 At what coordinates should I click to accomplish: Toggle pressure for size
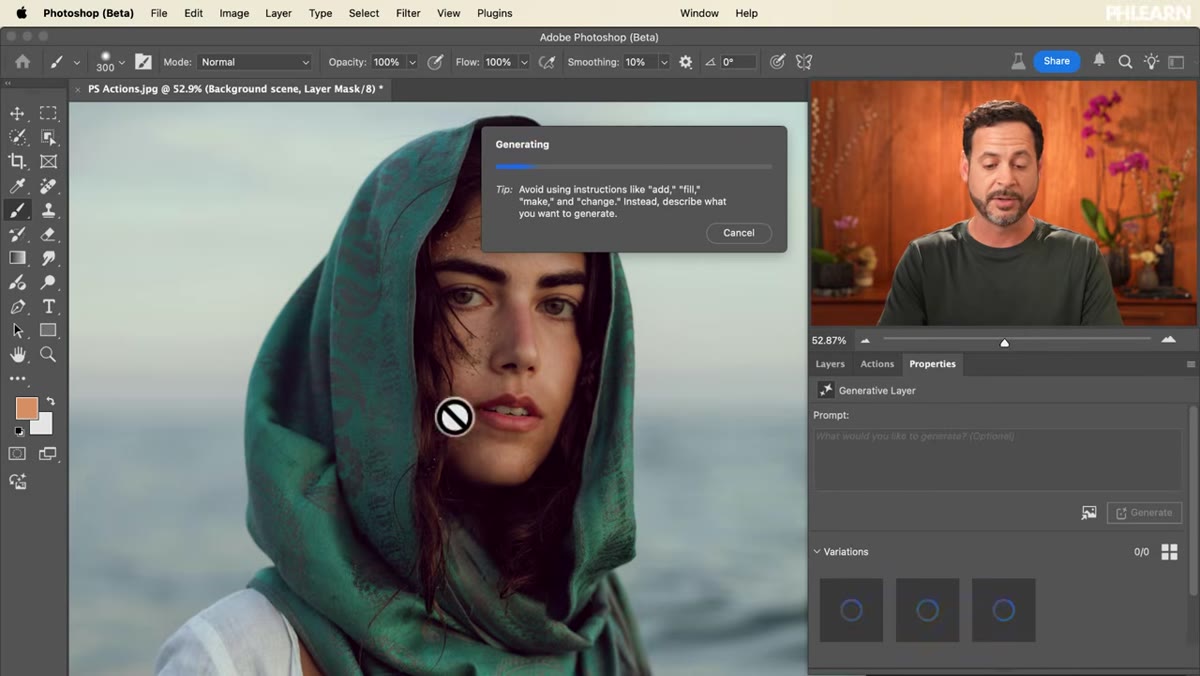point(777,62)
